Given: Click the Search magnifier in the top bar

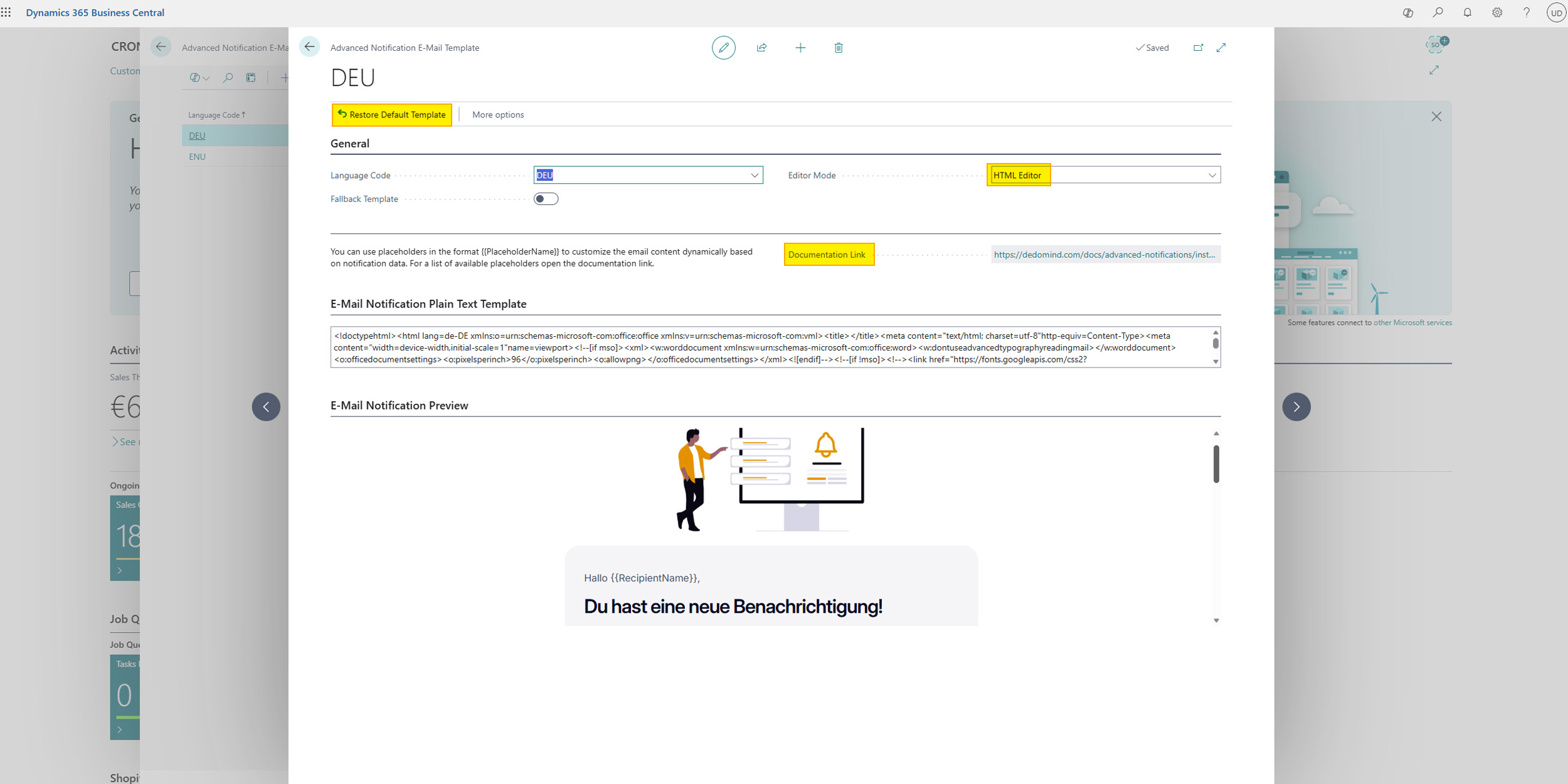Looking at the screenshot, I should tap(1438, 12).
